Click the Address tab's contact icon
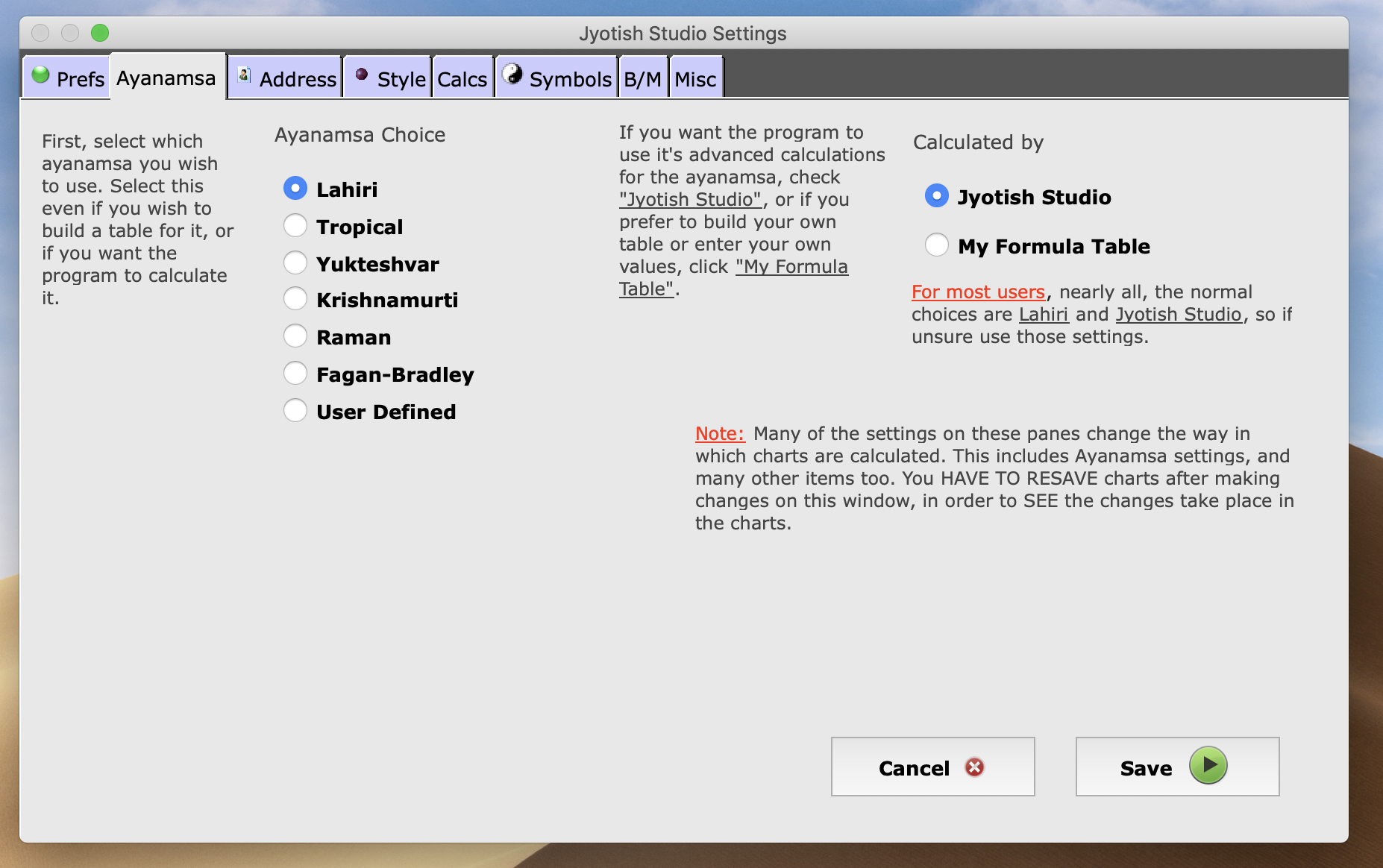 pyautogui.click(x=244, y=75)
